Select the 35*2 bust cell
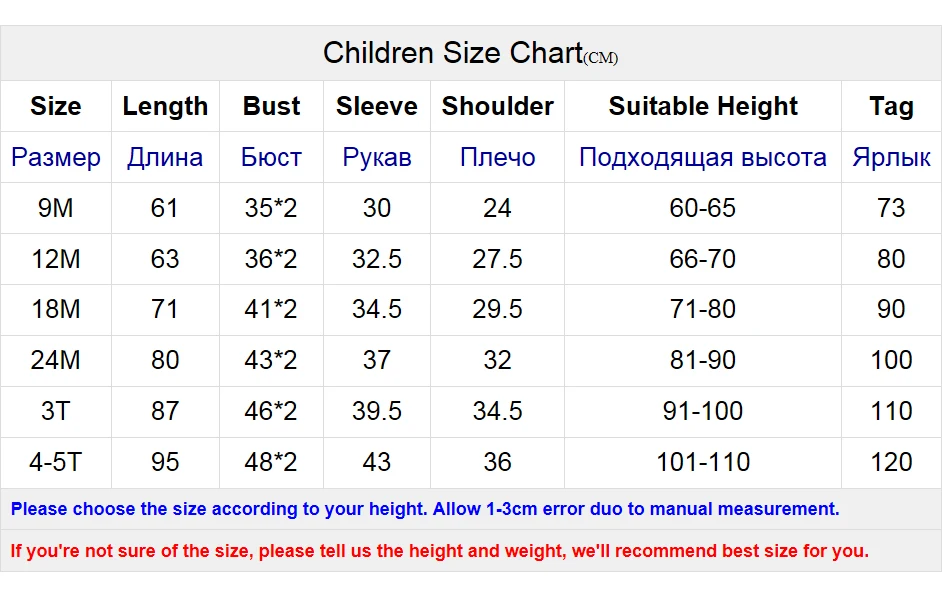The image size is (942, 590). click(x=271, y=208)
